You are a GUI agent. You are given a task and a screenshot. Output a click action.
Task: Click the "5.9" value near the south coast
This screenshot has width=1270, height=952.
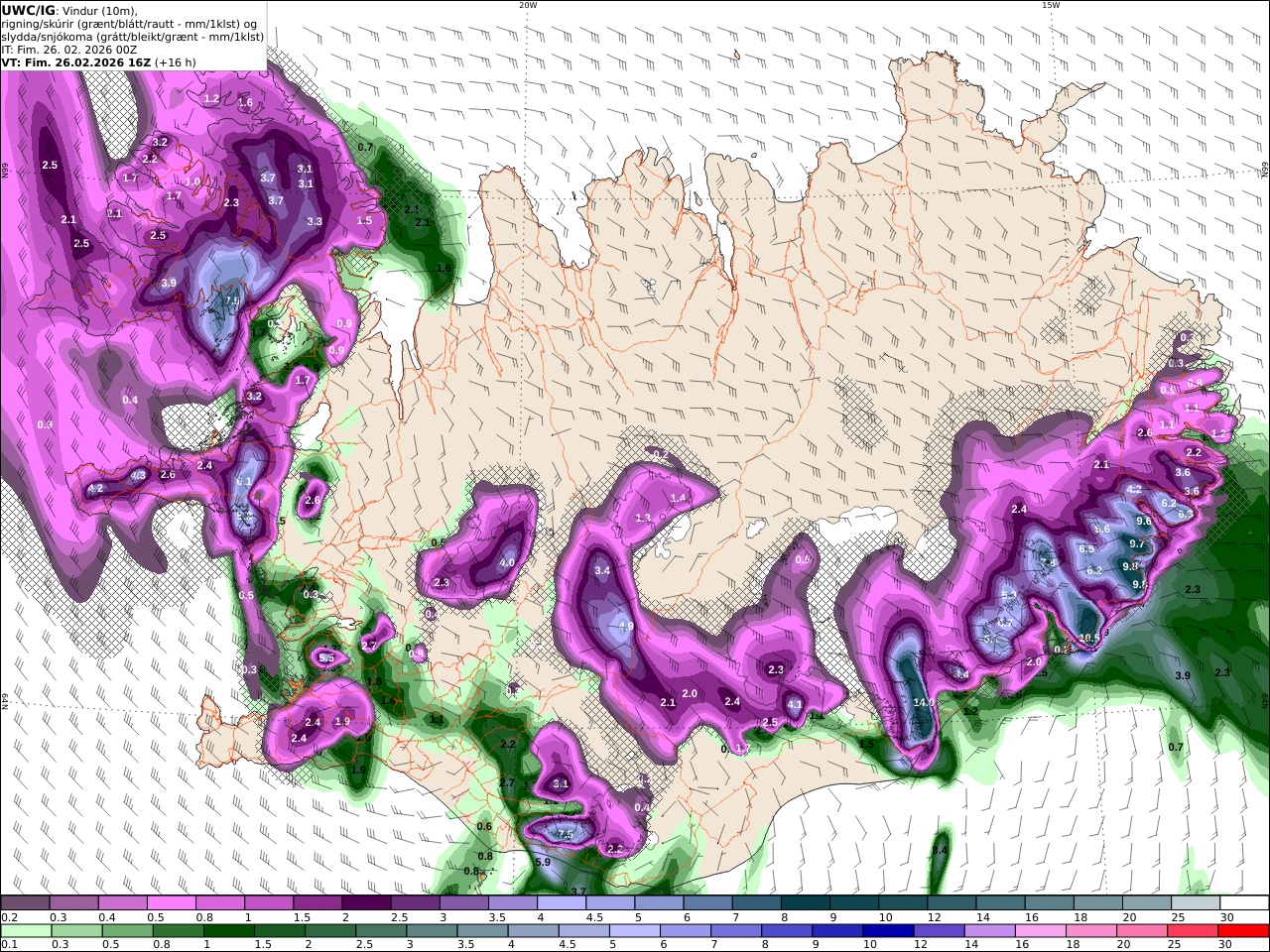[x=543, y=862]
